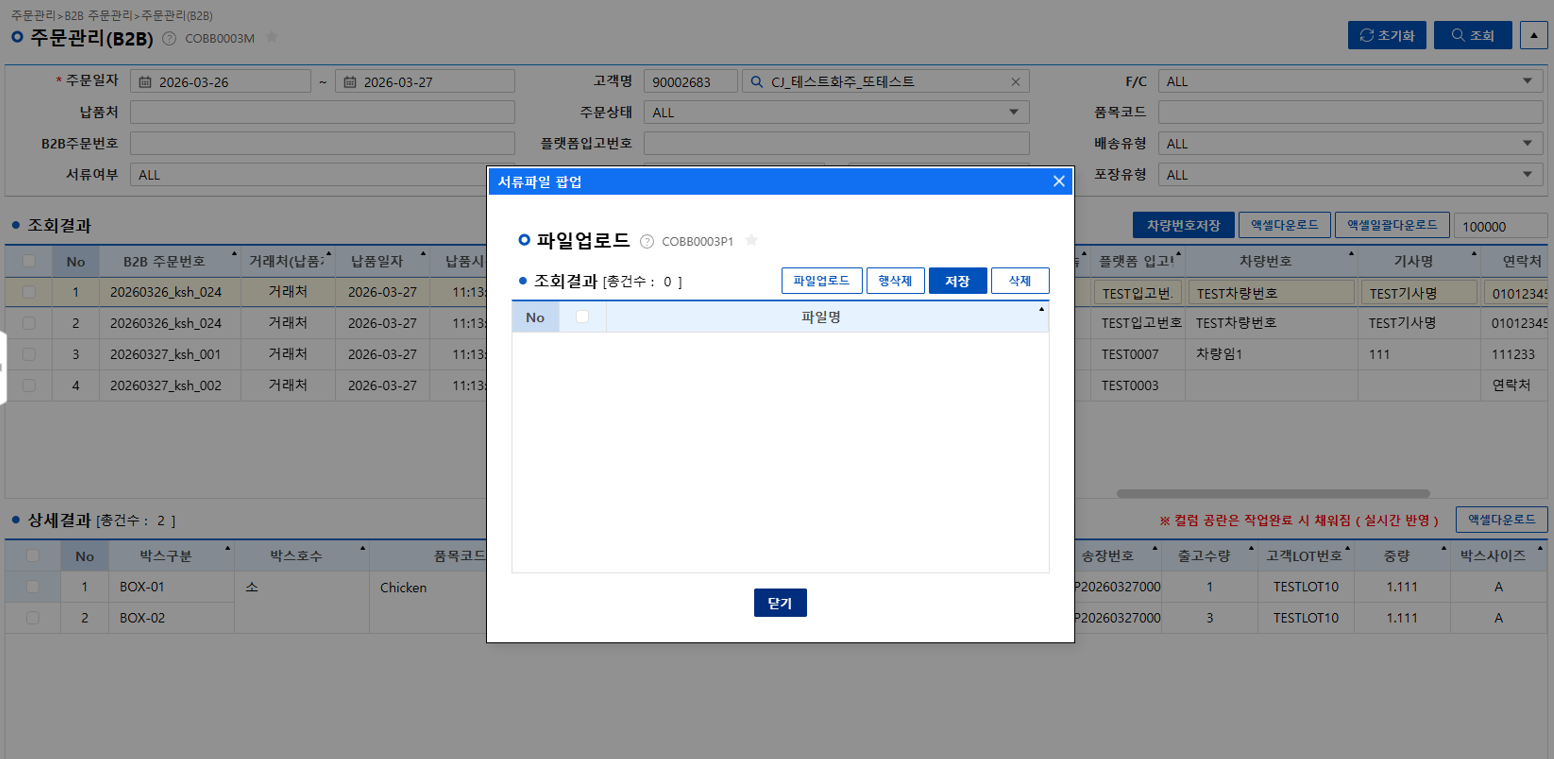This screenshot has height=759, width=1554.
Task: Click the 납품처 input field
Action: pyautogui.click(x=322, y=112)
